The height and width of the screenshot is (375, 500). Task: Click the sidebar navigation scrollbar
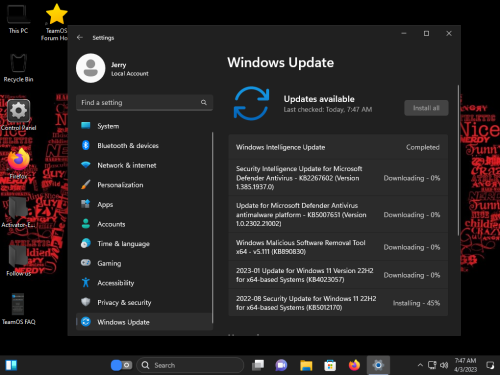(x=212, y=227)
